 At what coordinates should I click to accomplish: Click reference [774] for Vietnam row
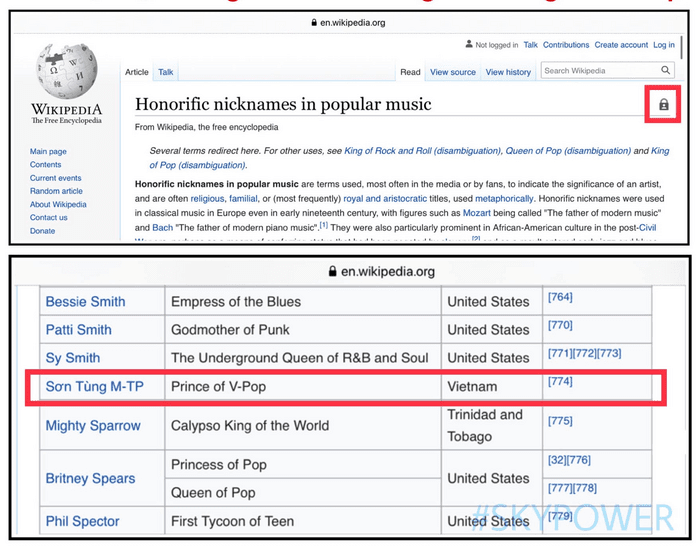tap(560, 381)
